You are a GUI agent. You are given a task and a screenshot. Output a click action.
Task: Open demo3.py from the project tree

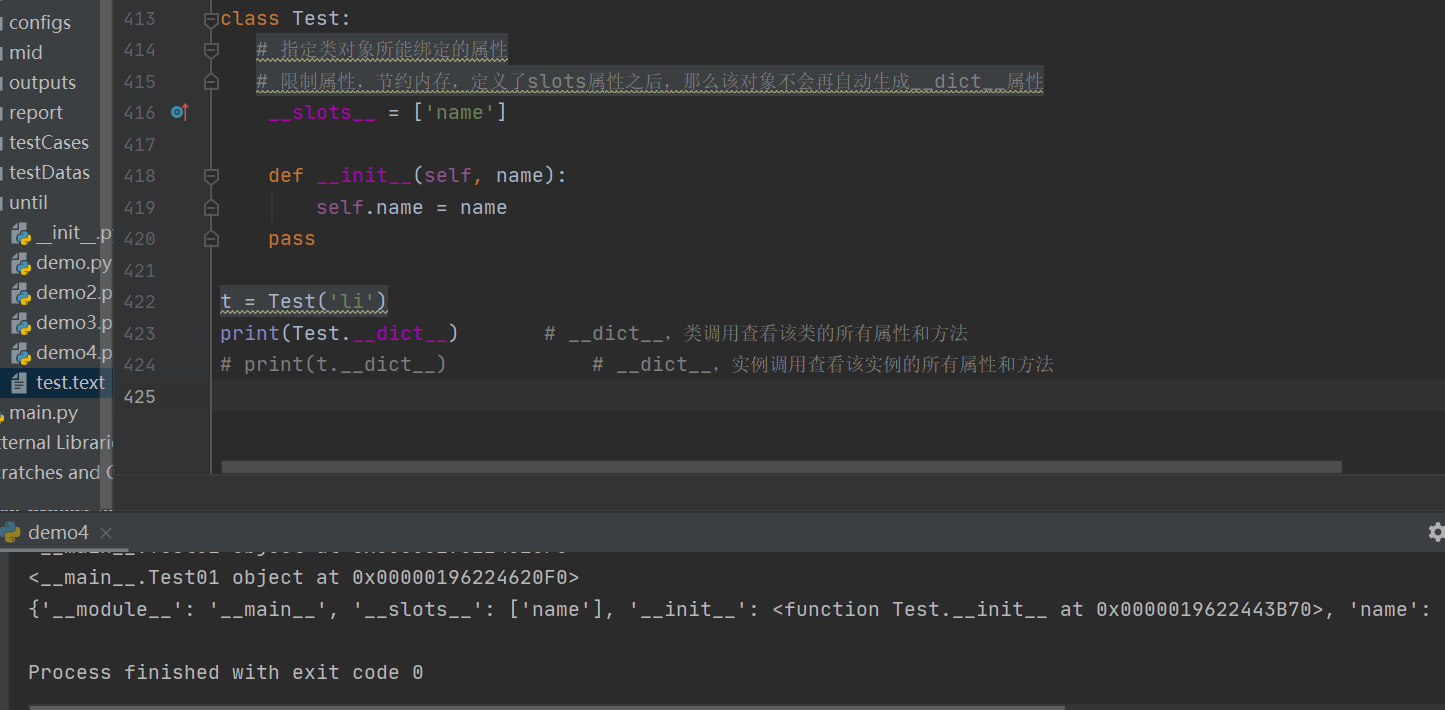click(x=74, y=323)
